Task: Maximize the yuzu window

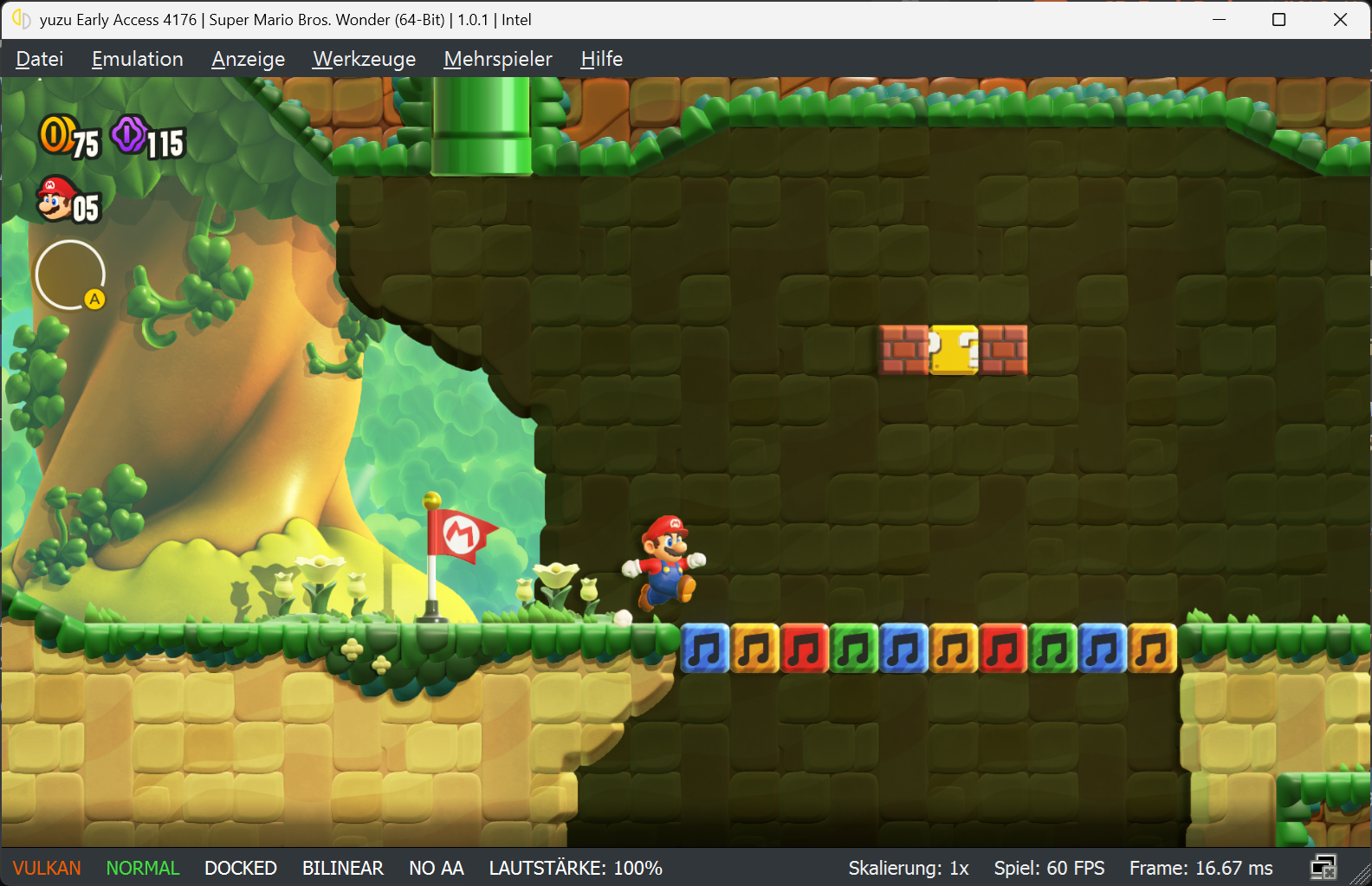Action: click(x=1278, y=19)
